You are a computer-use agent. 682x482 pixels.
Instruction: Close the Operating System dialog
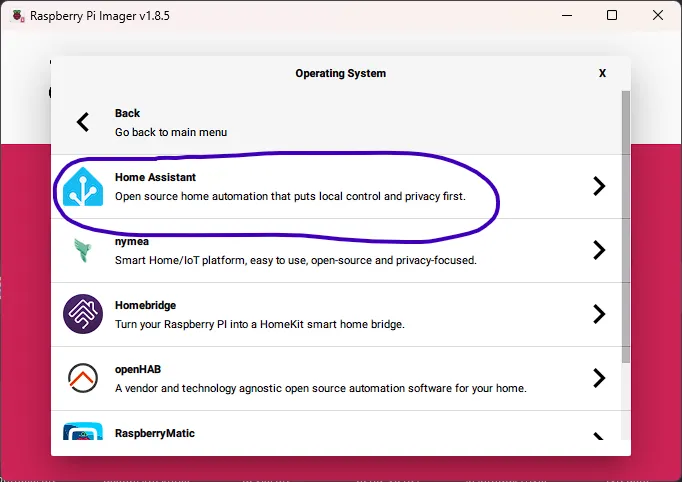tap(602, 73)
